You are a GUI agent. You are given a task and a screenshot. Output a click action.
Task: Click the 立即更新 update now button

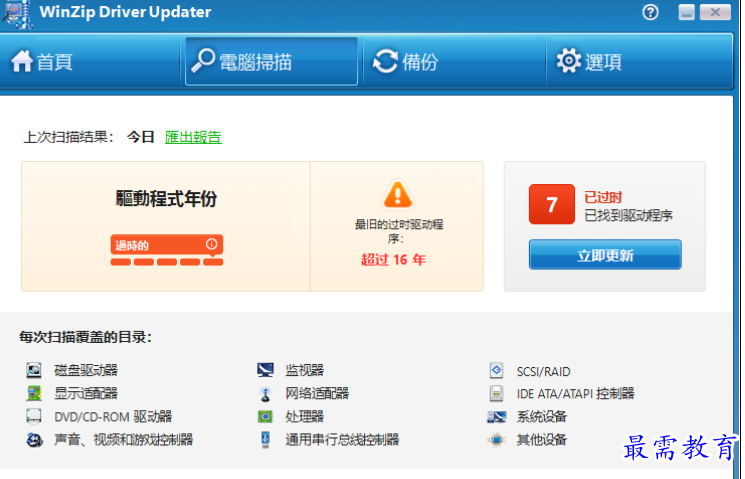point(605,255)
